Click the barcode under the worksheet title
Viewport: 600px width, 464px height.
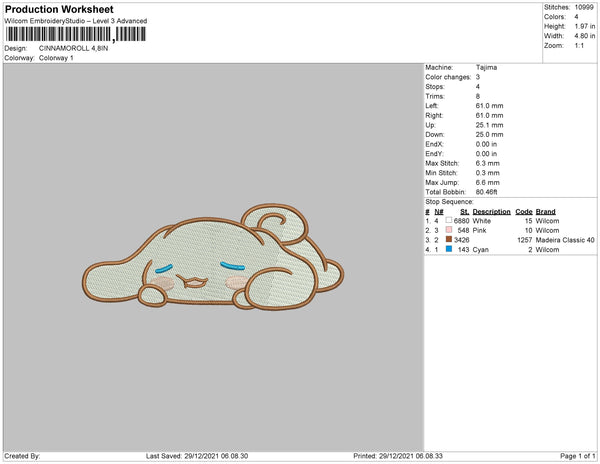(76, 34)
